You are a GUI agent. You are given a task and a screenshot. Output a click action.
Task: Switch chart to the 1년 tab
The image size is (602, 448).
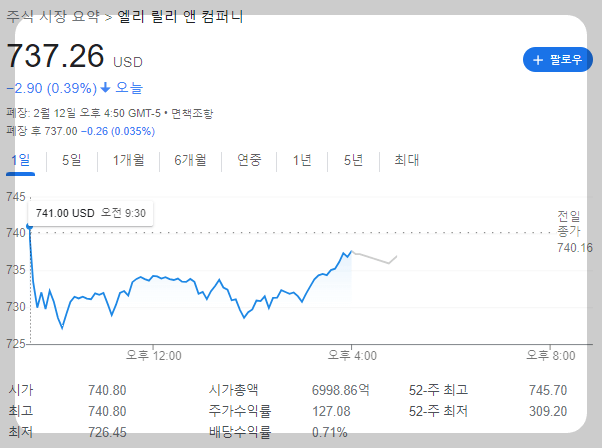[302, 160]
